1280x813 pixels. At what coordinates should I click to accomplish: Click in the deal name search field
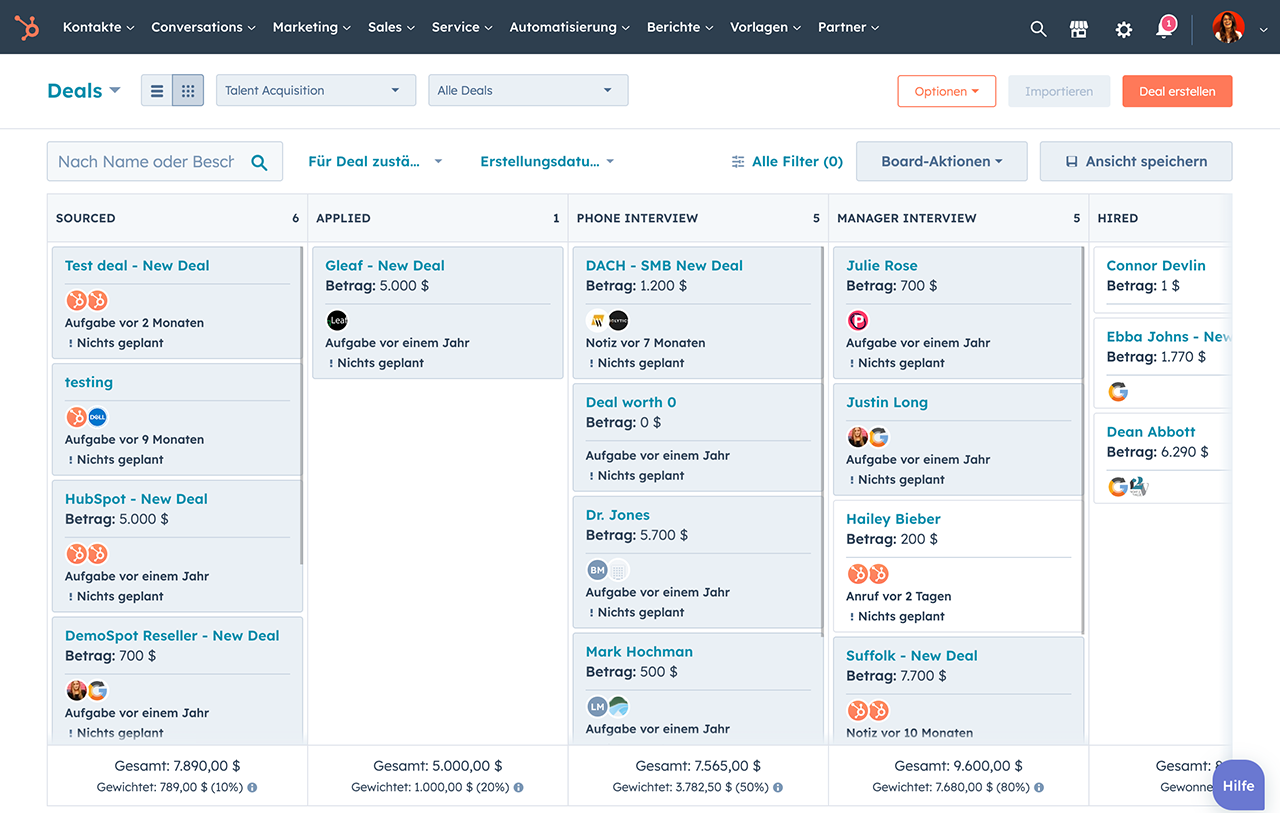click(x=146, y=162)
